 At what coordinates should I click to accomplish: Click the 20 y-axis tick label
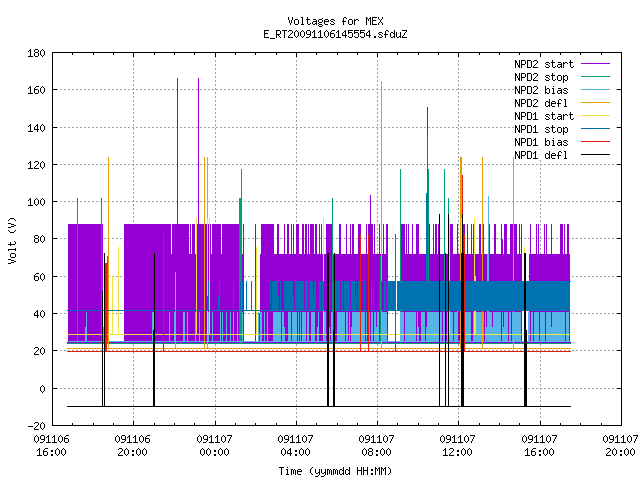(x=39, y=351)
